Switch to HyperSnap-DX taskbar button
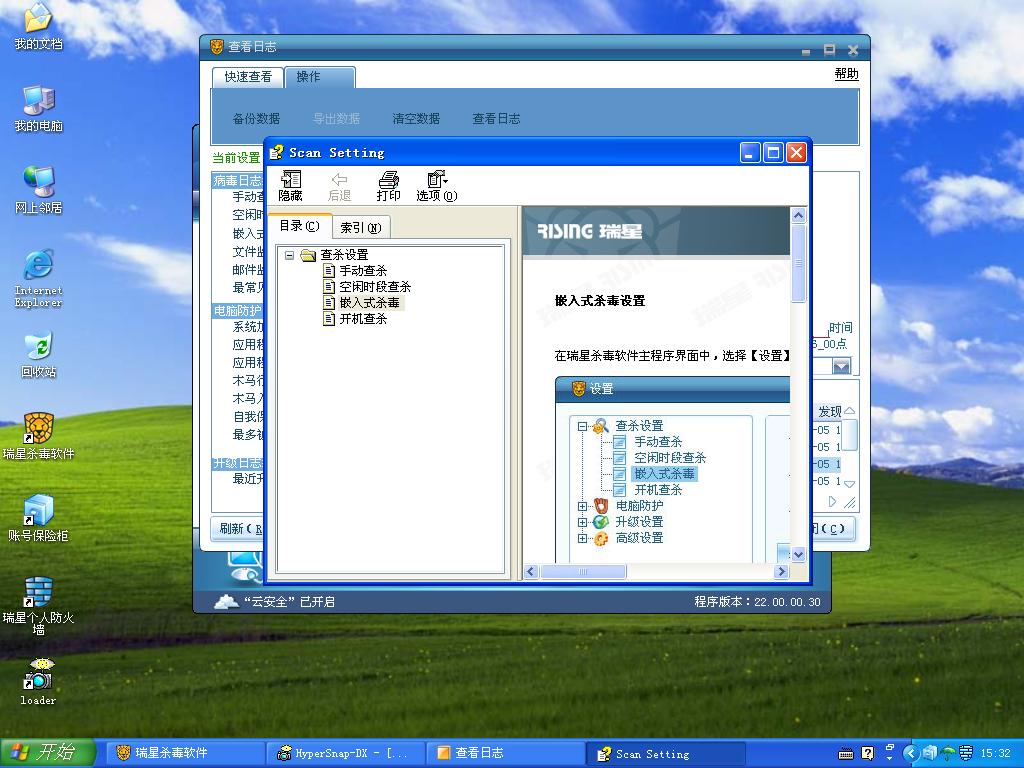 (345, 753)
